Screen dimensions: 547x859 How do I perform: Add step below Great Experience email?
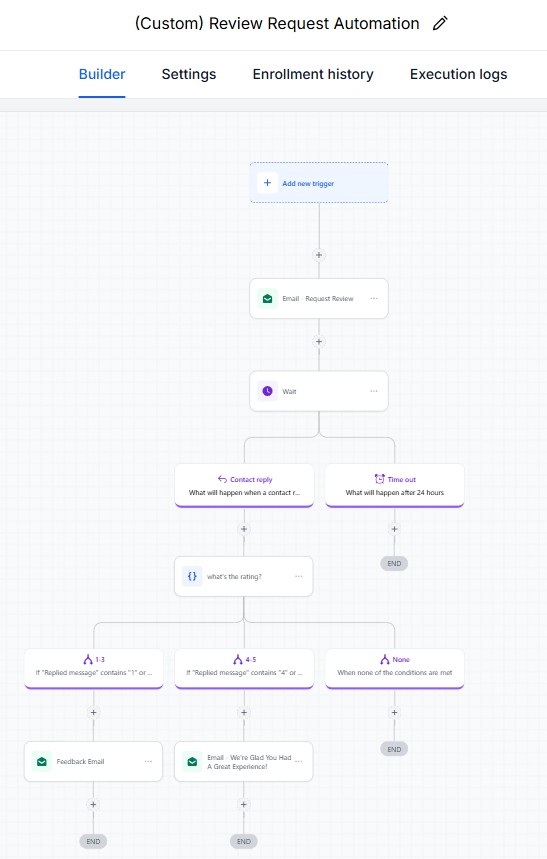point(244,804)
